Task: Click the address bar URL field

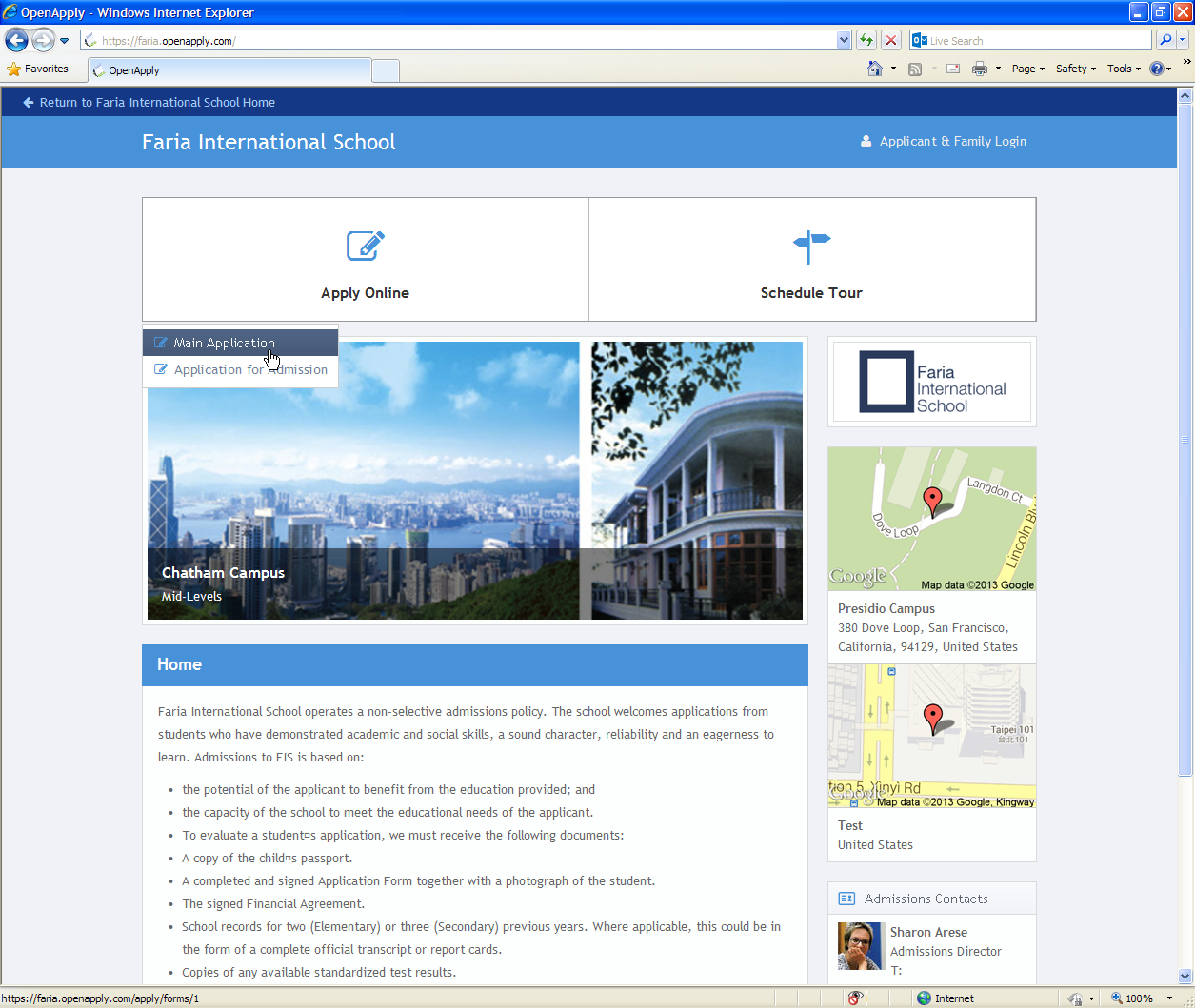Action: click(459, 41)
